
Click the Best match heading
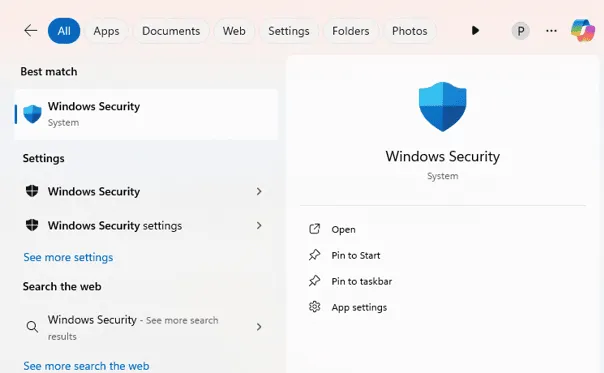pyautogui.click(x=49, y=72)
